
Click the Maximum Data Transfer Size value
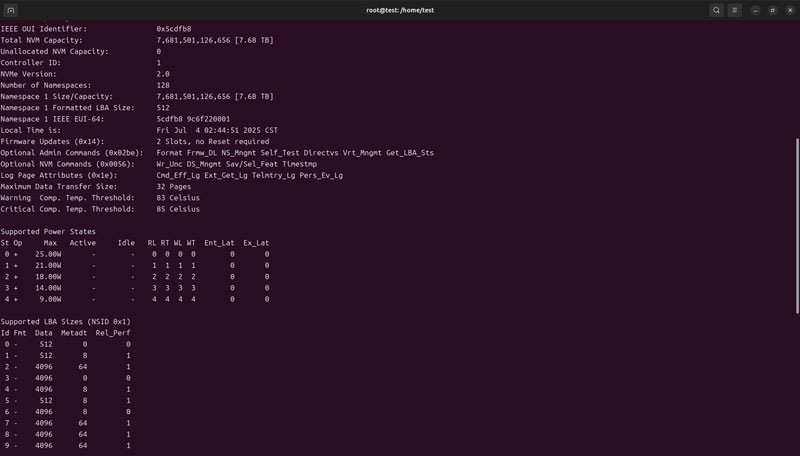tap(174, 186)
